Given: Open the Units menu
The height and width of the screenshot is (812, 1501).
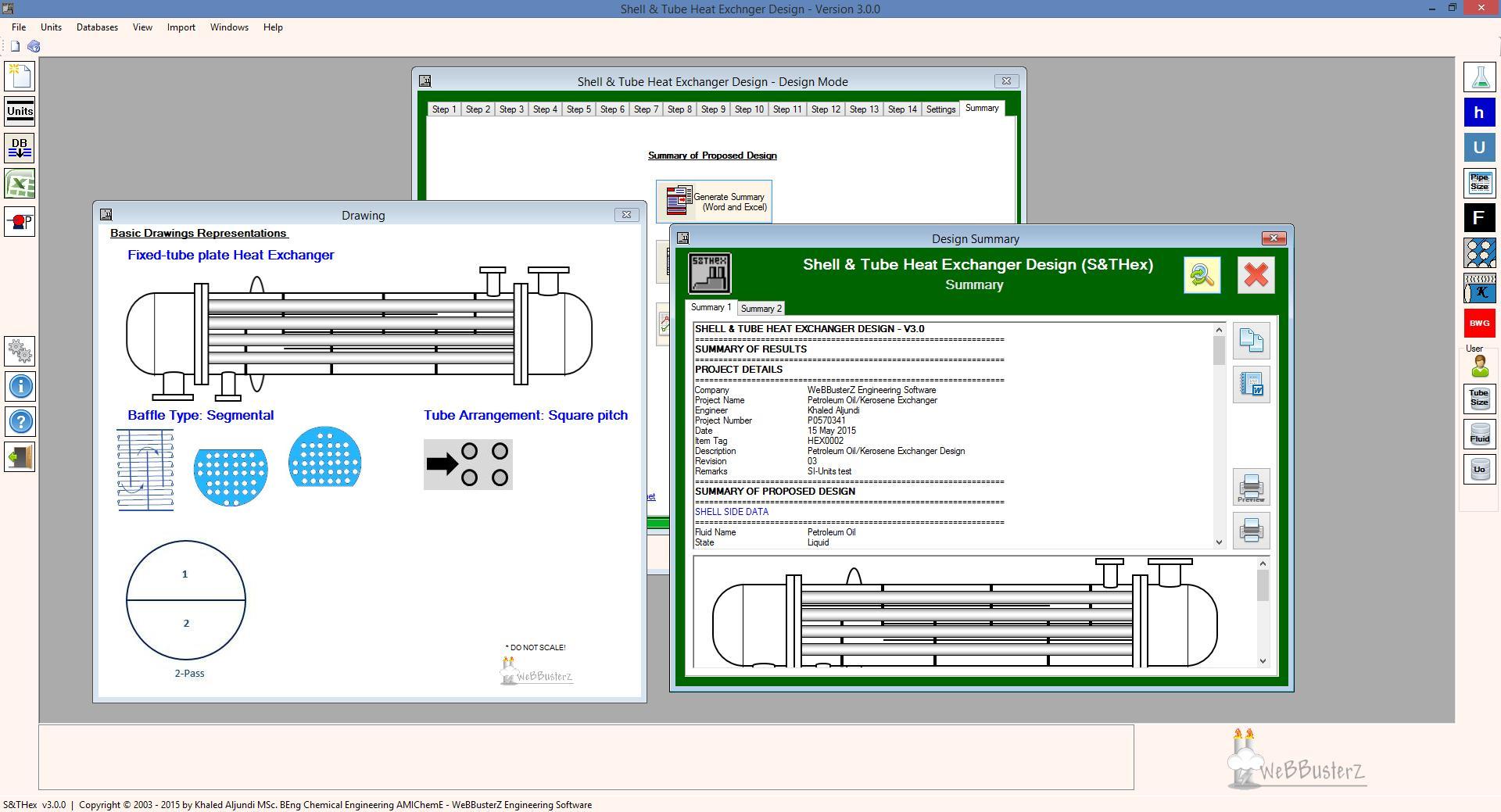Looking at the screenshot, I should [x=51, y=27].
